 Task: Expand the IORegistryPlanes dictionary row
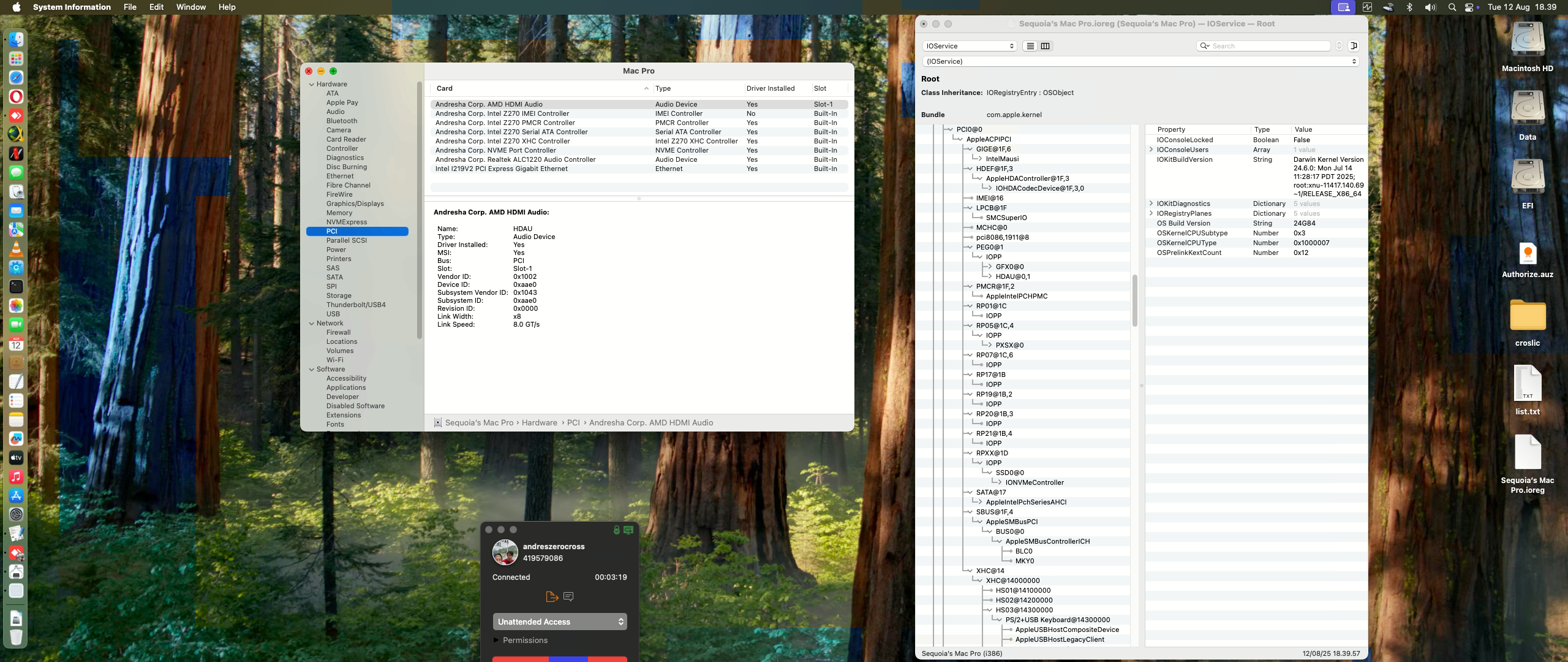[x=1151, y=213]
